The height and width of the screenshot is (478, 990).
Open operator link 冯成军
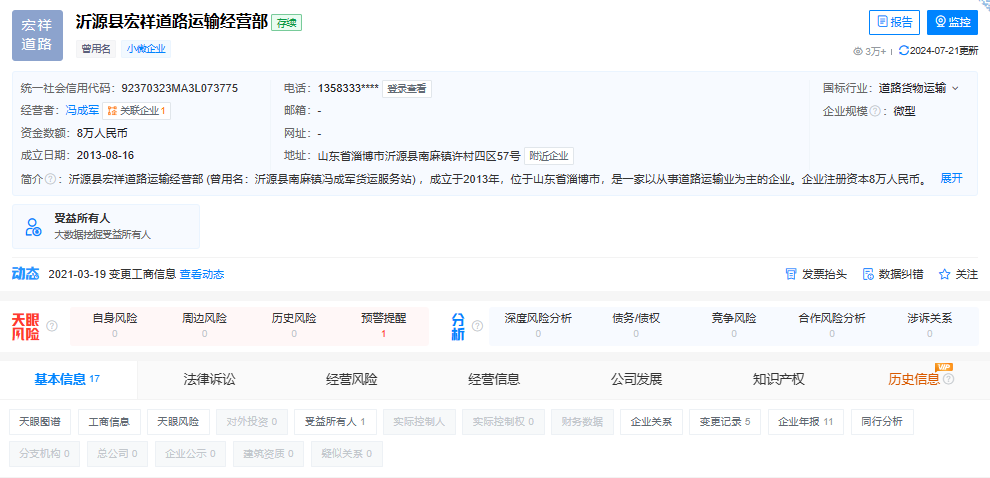82,111
